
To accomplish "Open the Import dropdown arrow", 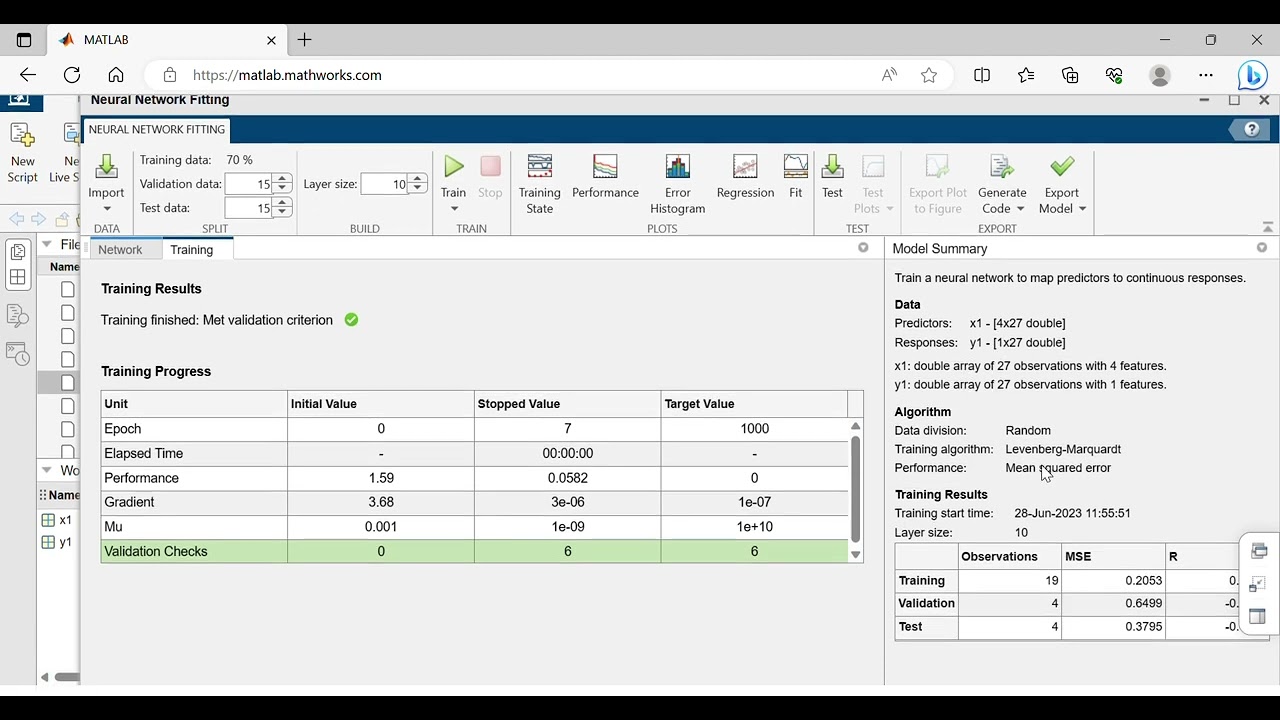I will click(x=106, y=209).
